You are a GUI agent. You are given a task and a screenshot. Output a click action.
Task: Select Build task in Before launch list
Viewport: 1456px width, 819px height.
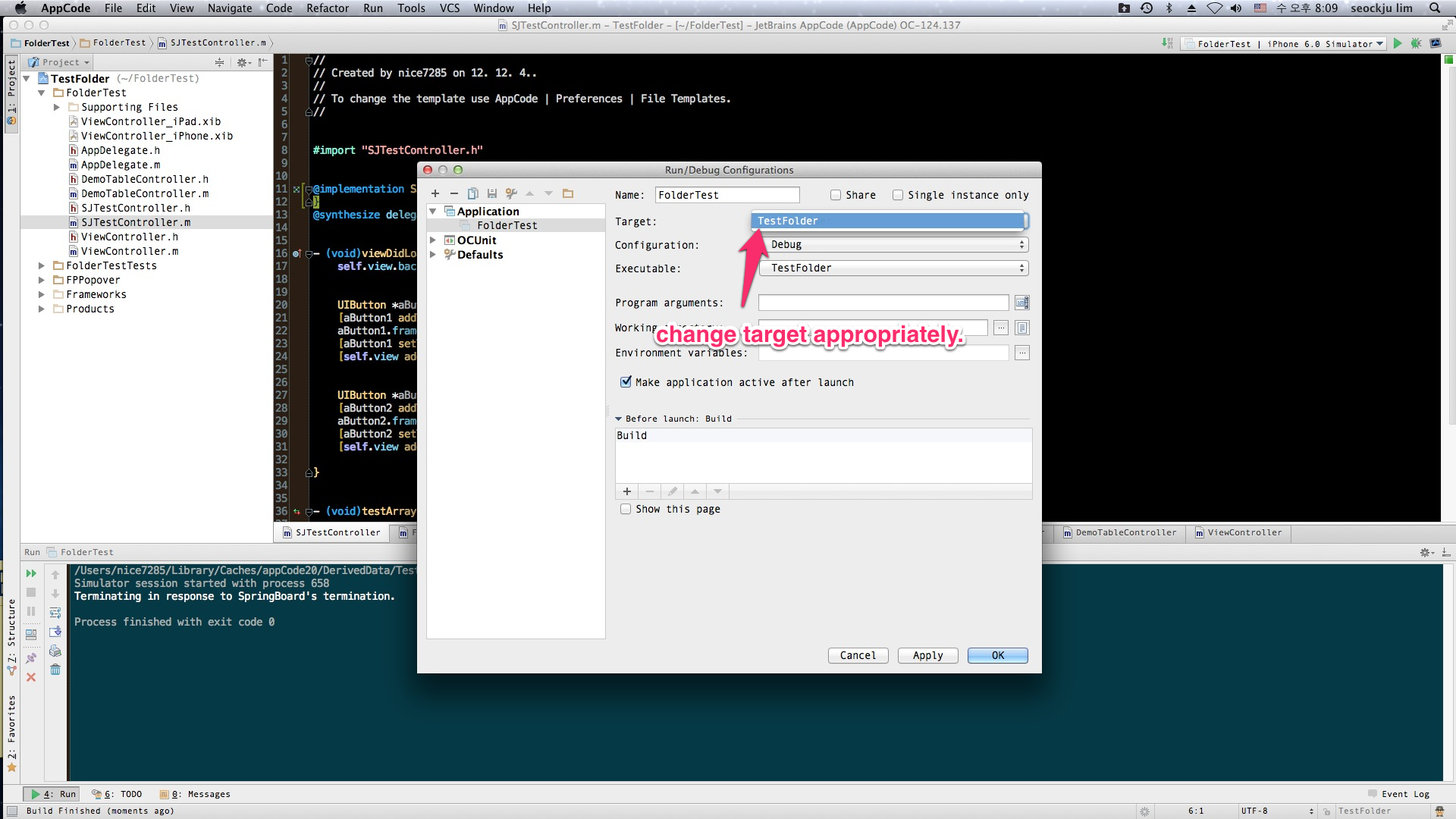pos(823,435)
